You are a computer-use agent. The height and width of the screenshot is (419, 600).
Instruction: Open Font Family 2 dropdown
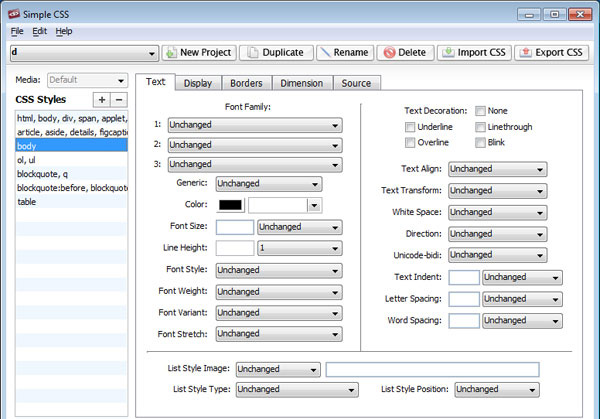point(255,145)
